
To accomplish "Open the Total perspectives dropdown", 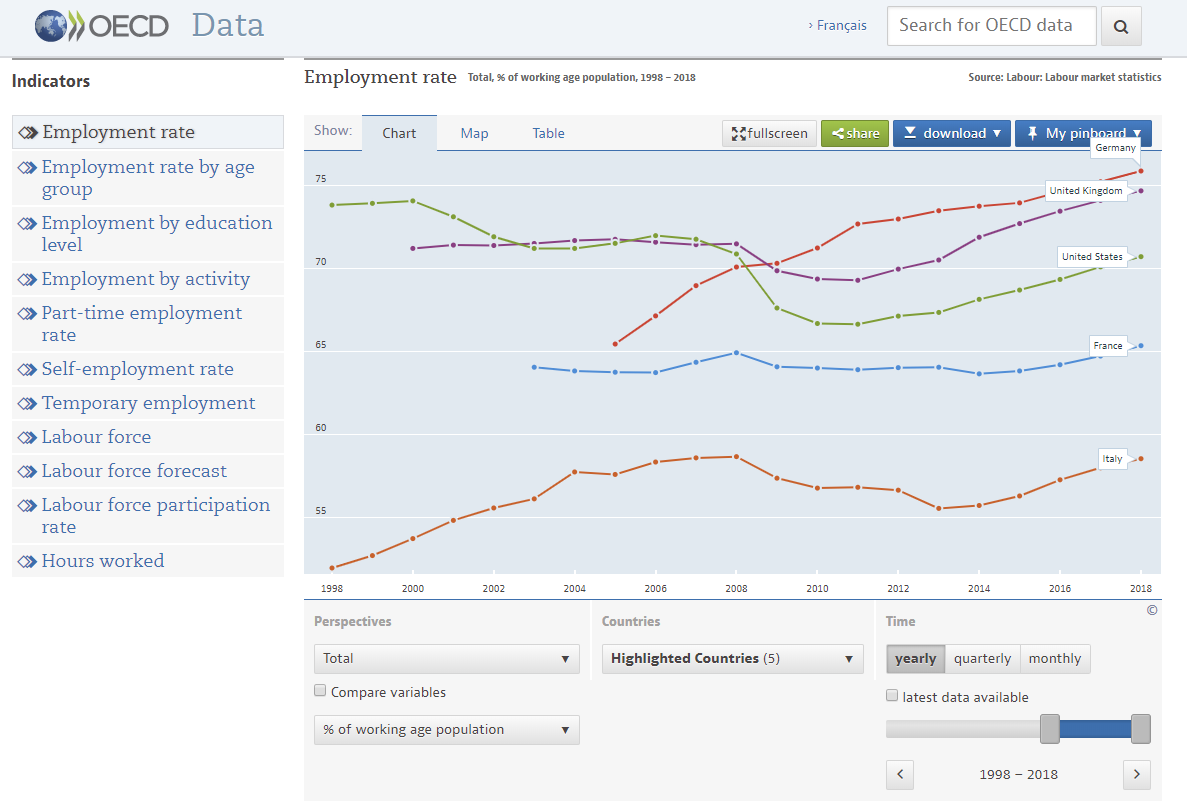I will pyautogui.click(x=446, y=658).
